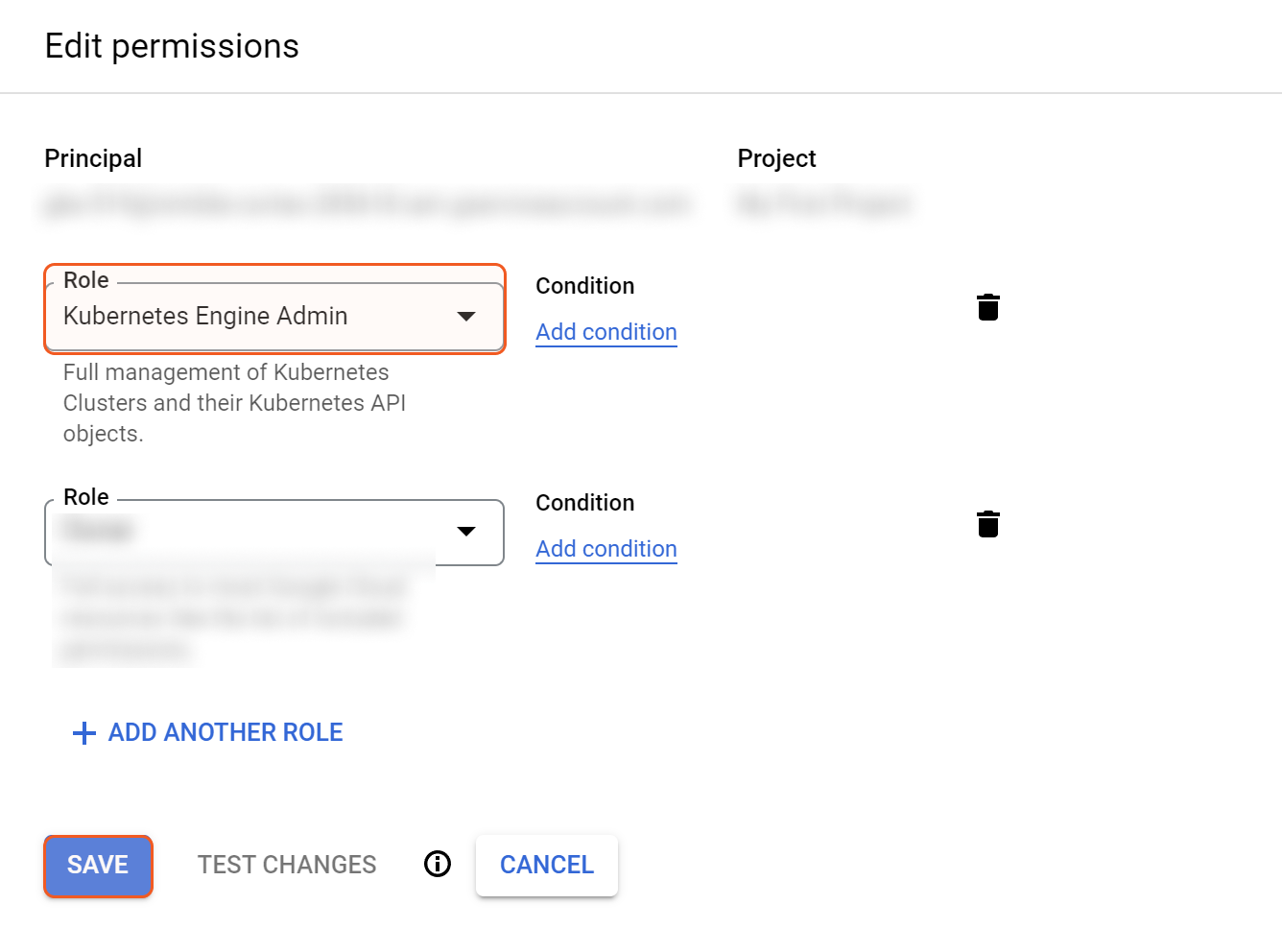This screenshot has width=1282, height=952.
Task: Click the blurred project name
Action: coord(823,203)
